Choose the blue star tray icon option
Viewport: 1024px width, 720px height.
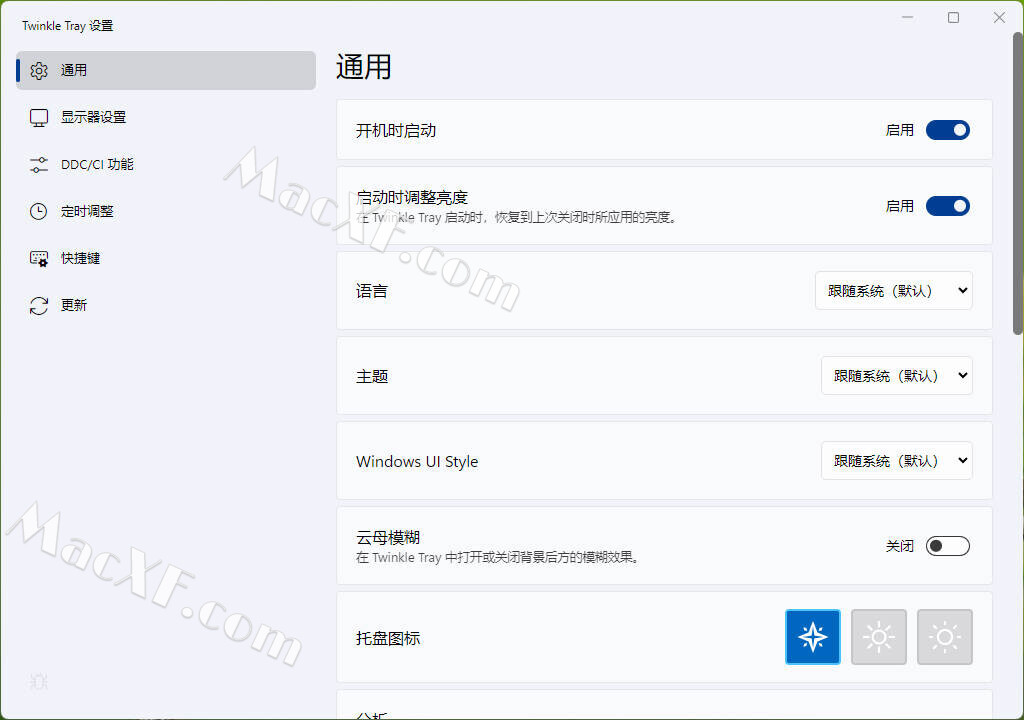coord(813,637)
